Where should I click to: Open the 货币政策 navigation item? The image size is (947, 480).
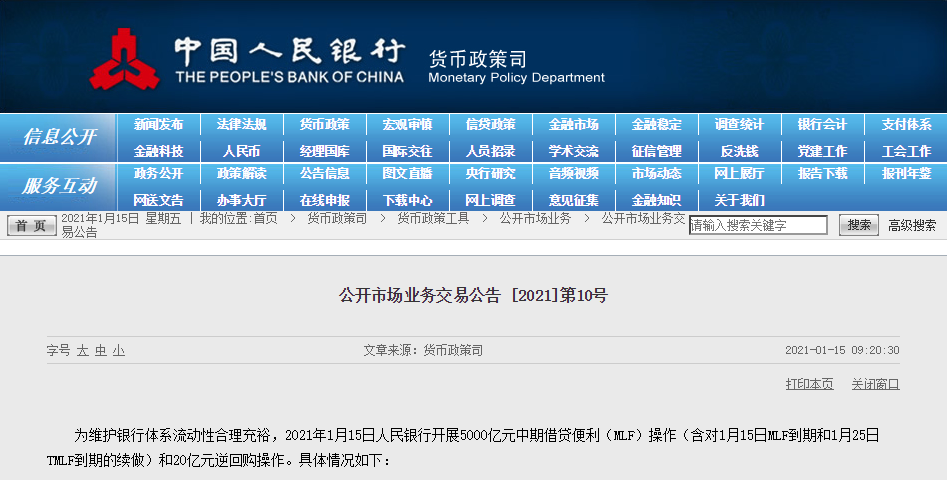[x=324, y=125]
